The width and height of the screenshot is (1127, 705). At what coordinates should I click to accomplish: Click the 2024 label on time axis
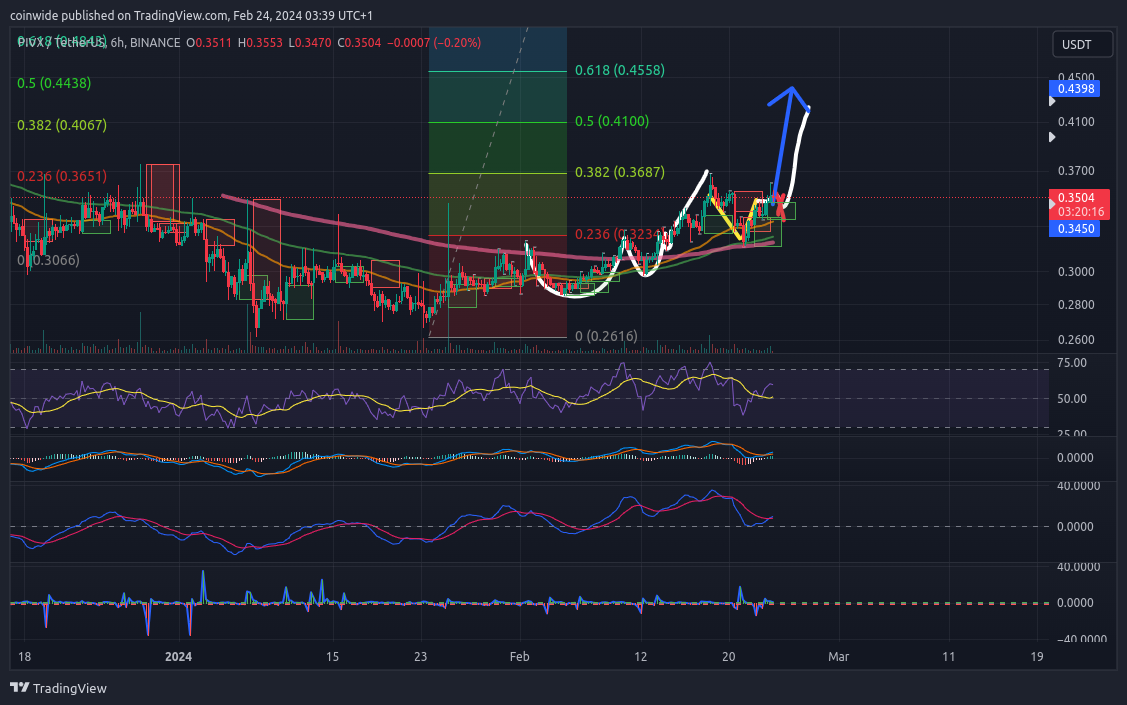[x=178, y=657]
